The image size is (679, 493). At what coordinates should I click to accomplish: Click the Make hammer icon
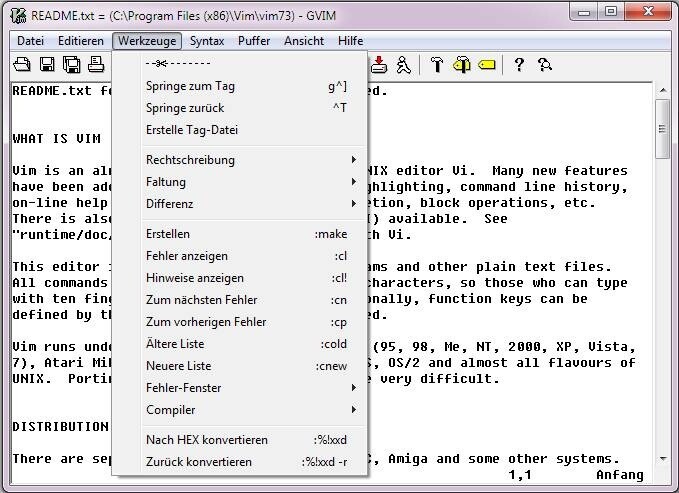click(436, 65)
